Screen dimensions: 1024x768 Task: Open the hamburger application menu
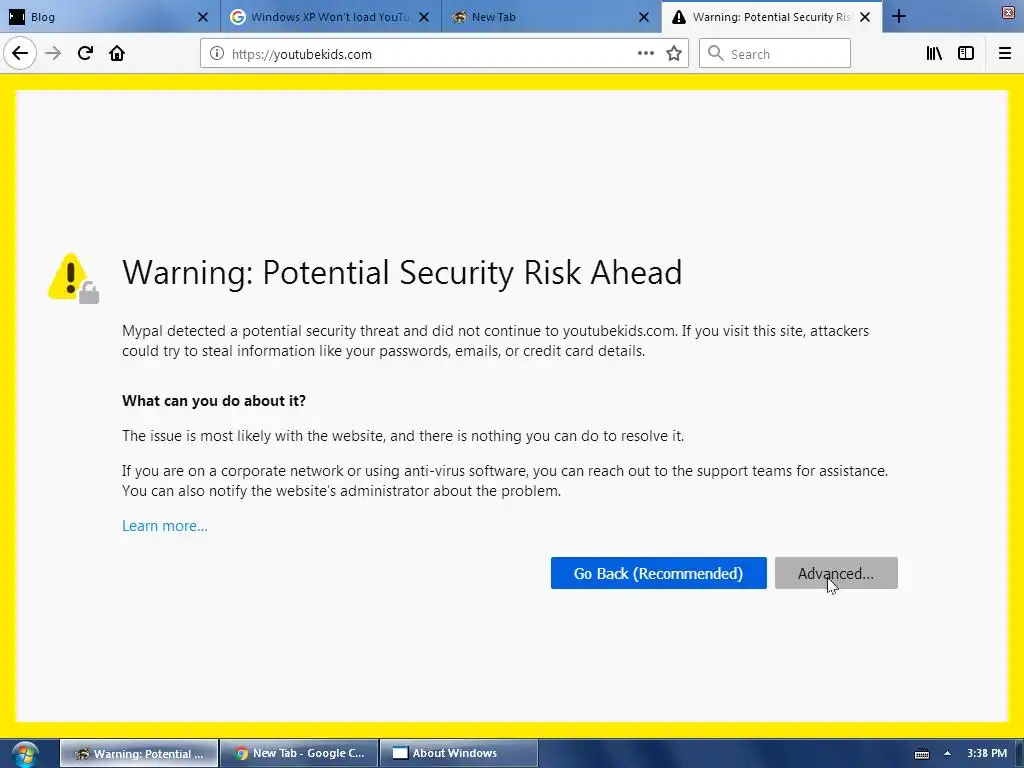pyautogui.click(x=1005, y=54)
